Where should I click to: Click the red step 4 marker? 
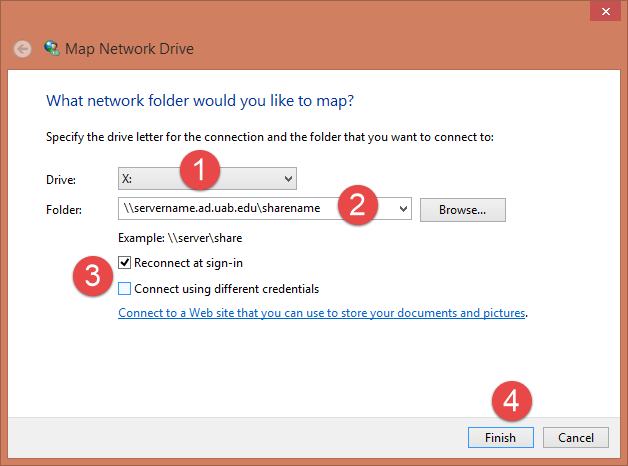coord(511,402)
